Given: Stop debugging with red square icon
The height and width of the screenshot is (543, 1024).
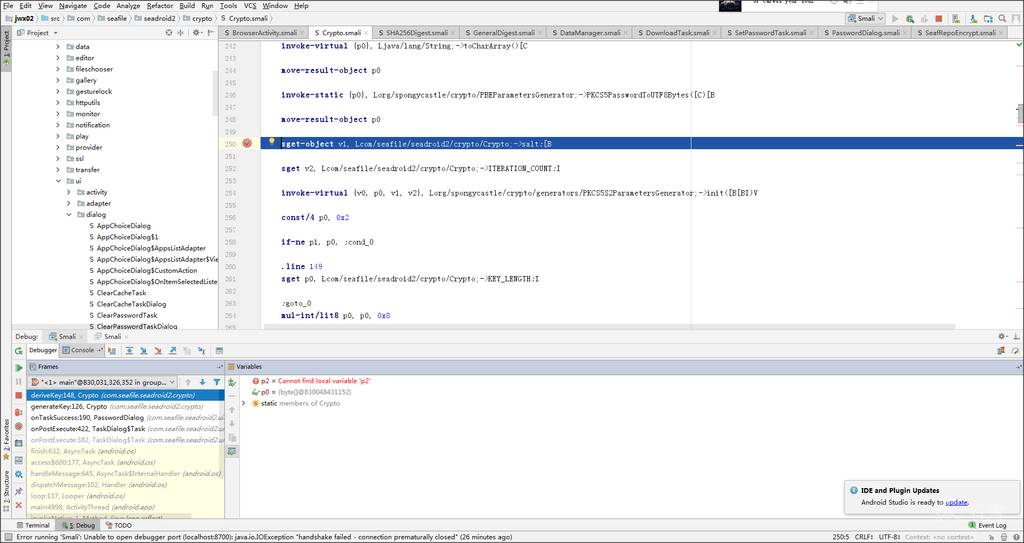Looking at the screenshot, I should (18, 396).
